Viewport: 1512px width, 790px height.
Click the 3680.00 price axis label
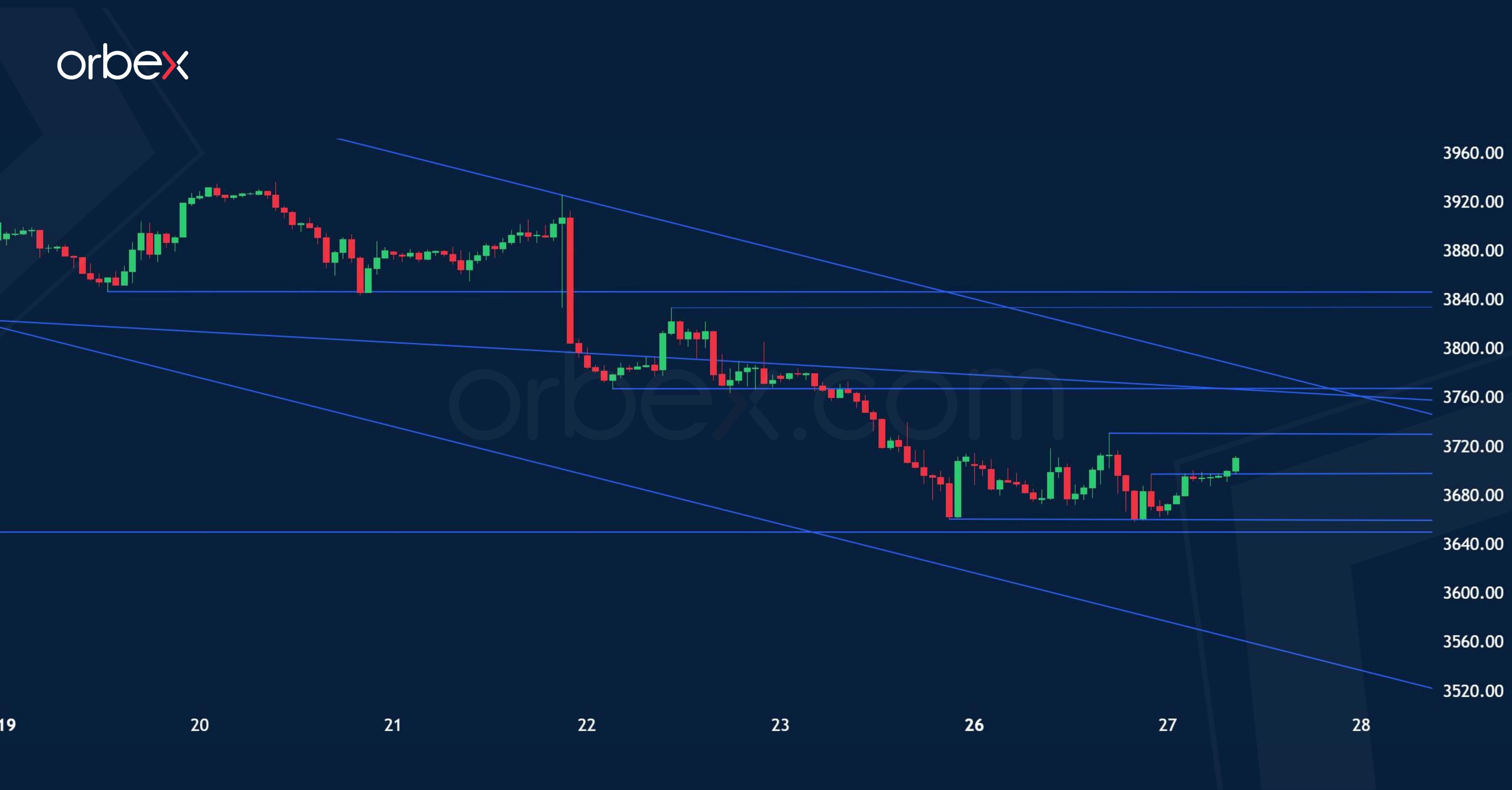tap(1473, 495)
